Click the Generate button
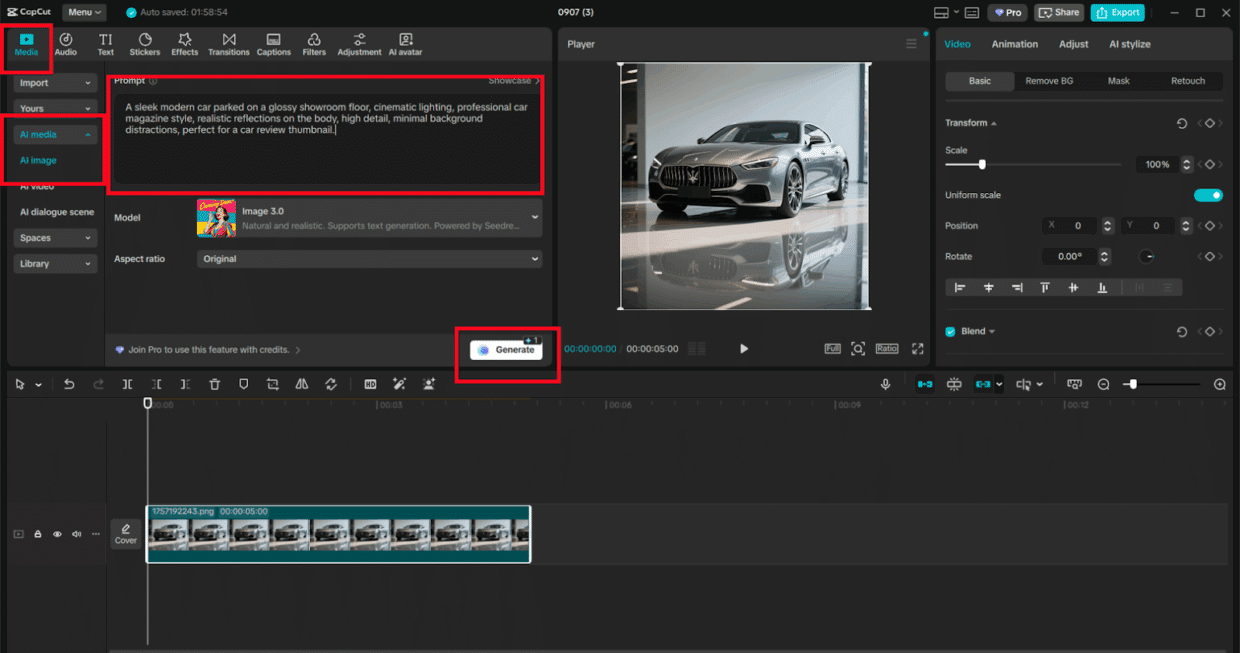 [506, 350]
